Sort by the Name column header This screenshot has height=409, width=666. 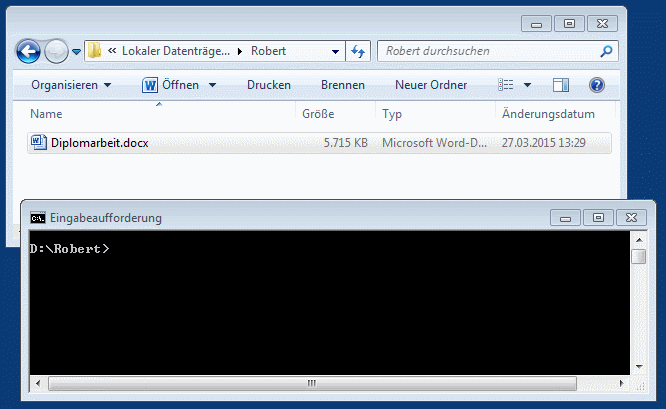(x=46, y=114)
